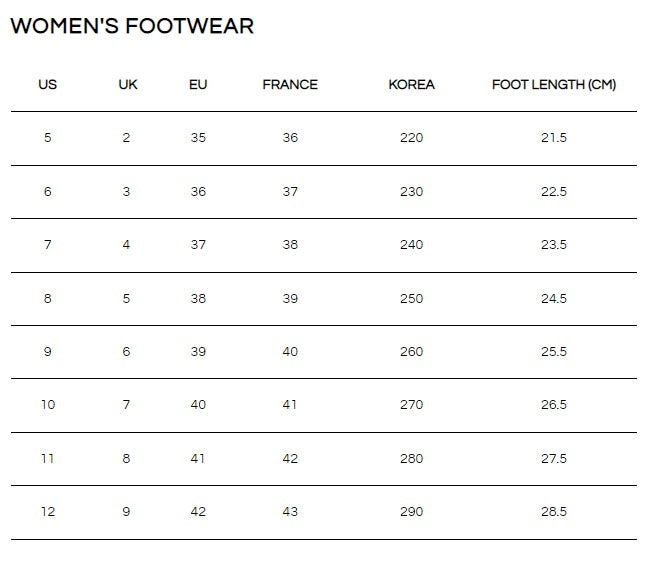The width and height of the screenshot is (666, 563).
Task: Select the KOREA column header
Action: [412, 84]
